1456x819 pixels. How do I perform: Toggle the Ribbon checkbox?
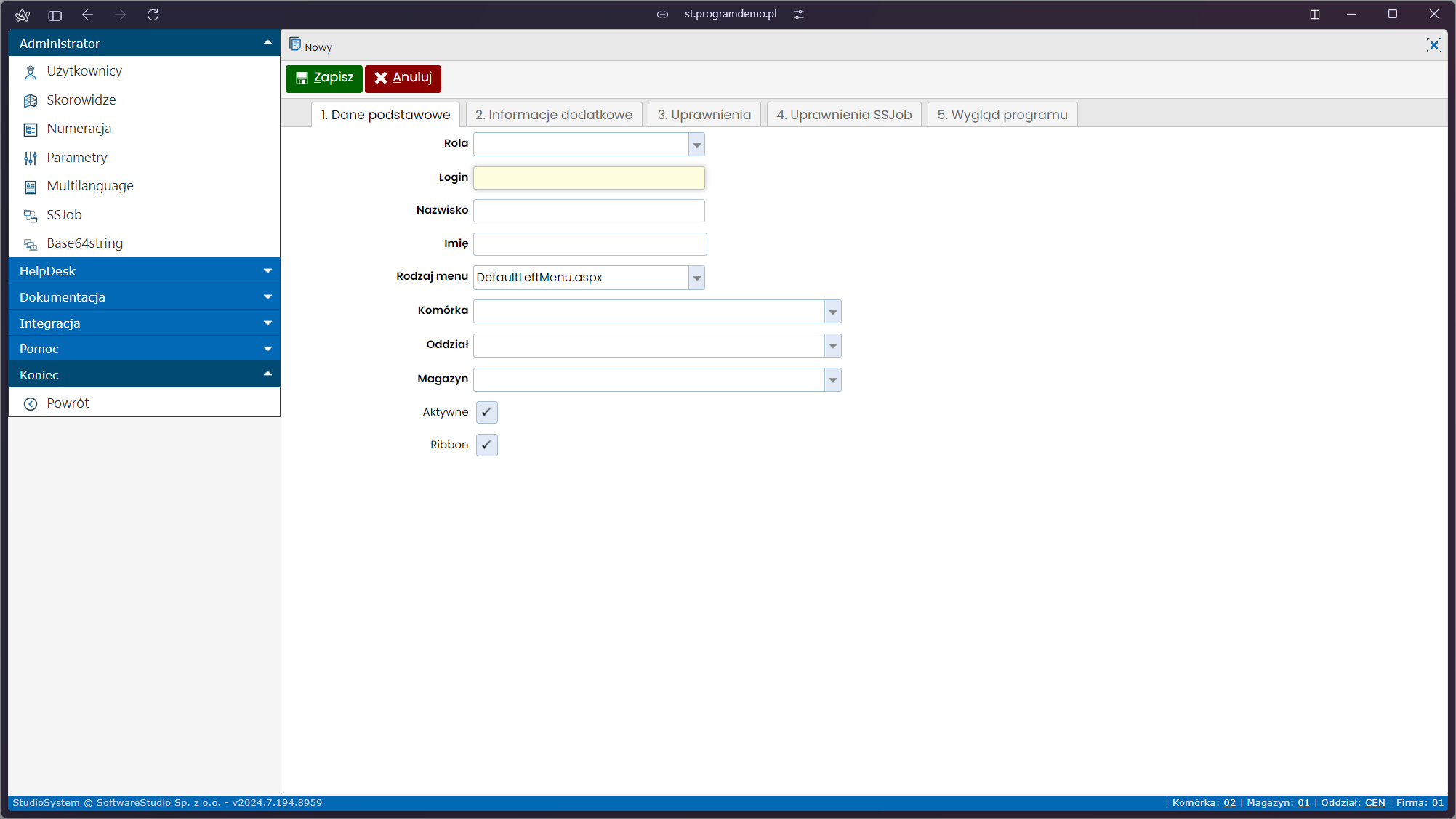(x=486, y=445)
